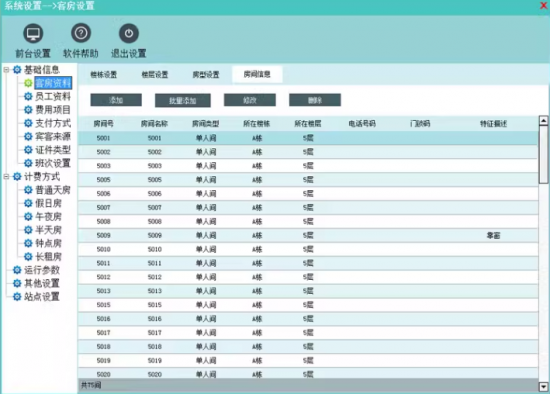The width and height of the screenshot is (550, 394).
Task: Sort by the 房间号 column header
Action: [103, 123]
